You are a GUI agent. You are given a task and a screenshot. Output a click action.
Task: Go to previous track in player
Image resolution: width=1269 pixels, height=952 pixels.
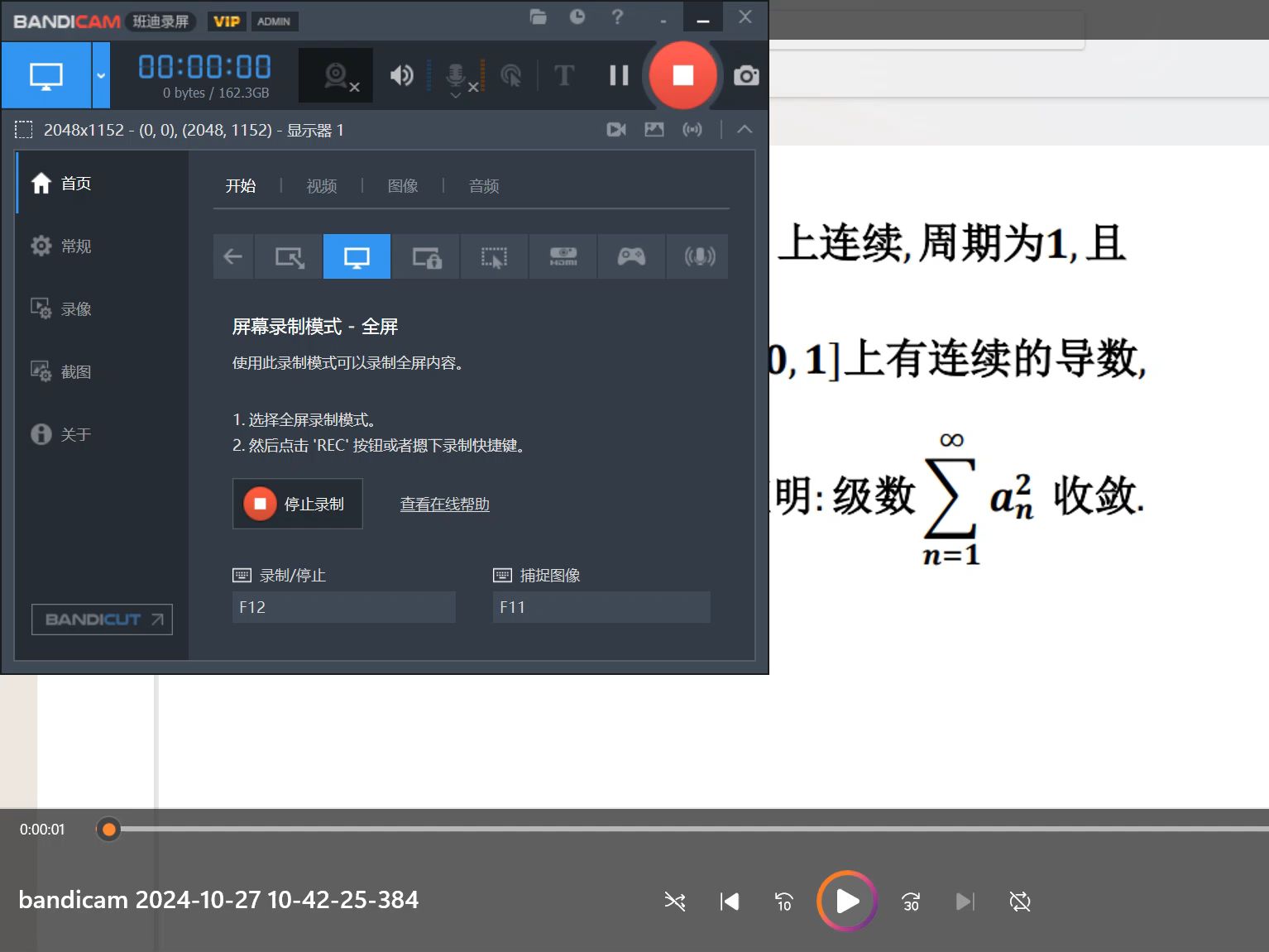point(730,901)
